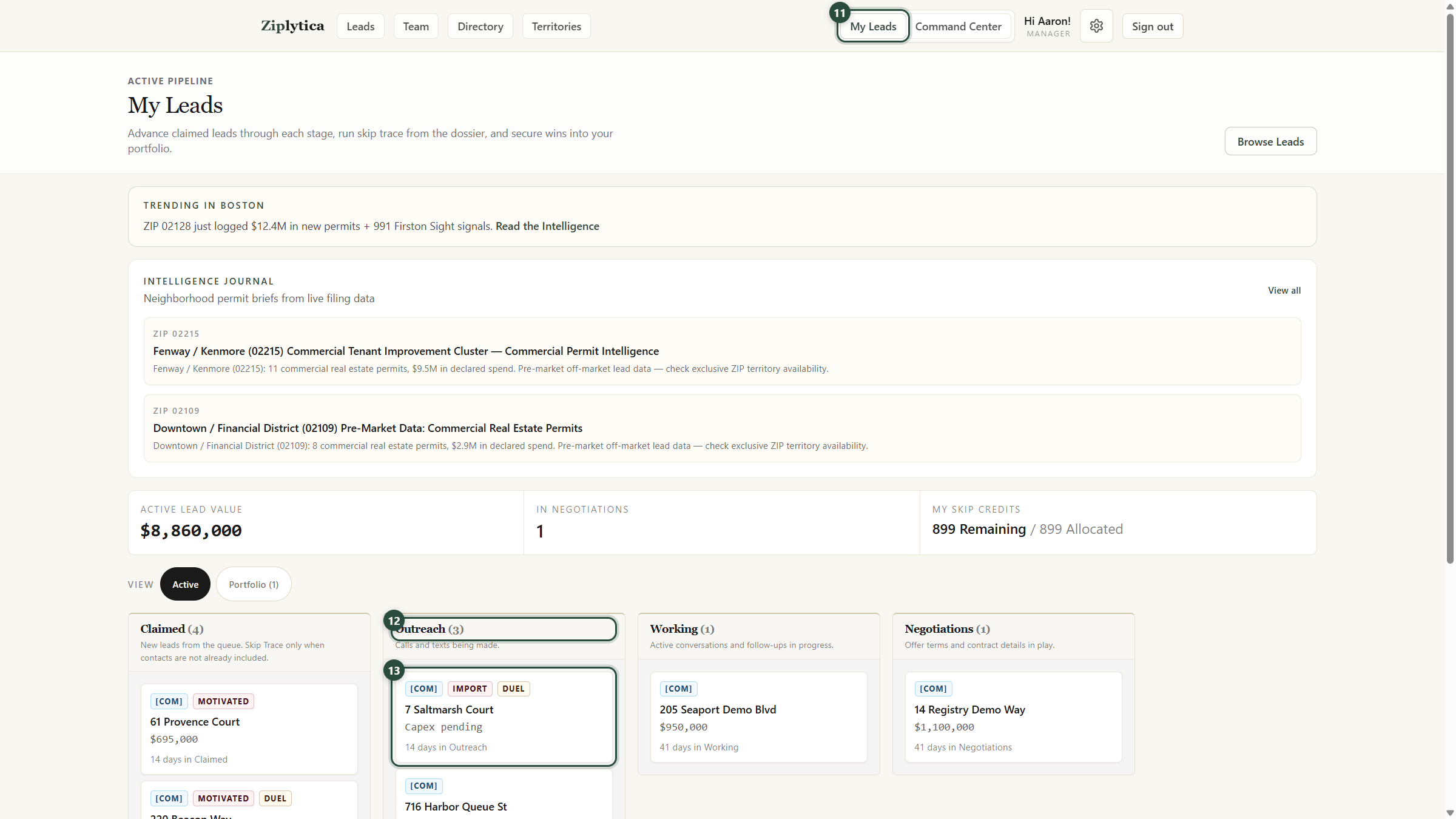Click the ZIP 02215 label

[x=176, y=334]
